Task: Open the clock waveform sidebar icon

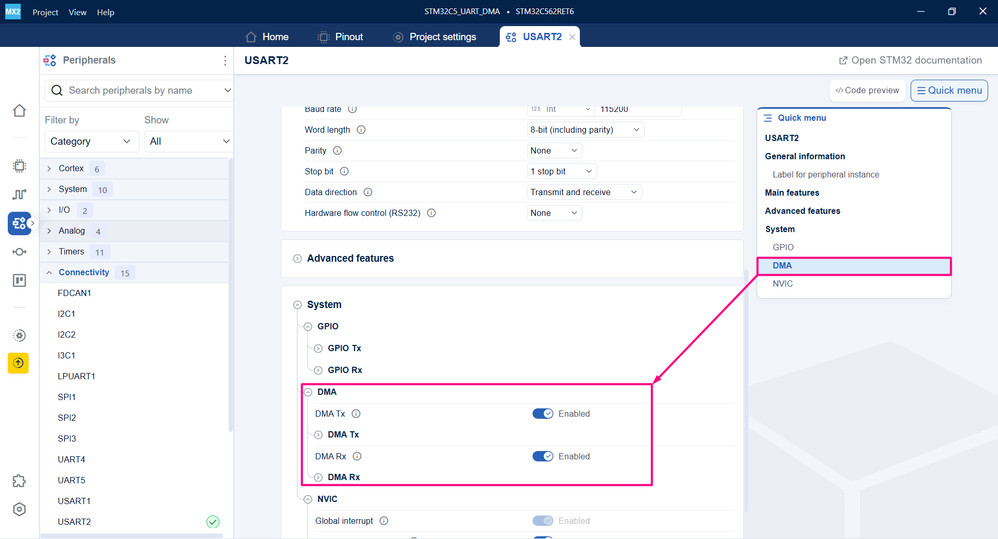Action: click(19, 194)
